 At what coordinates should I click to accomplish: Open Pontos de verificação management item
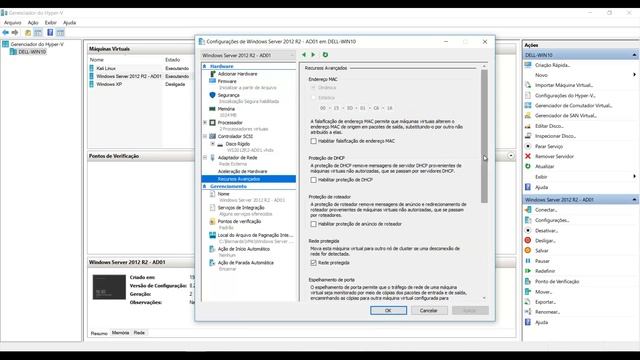click(239, 221)
